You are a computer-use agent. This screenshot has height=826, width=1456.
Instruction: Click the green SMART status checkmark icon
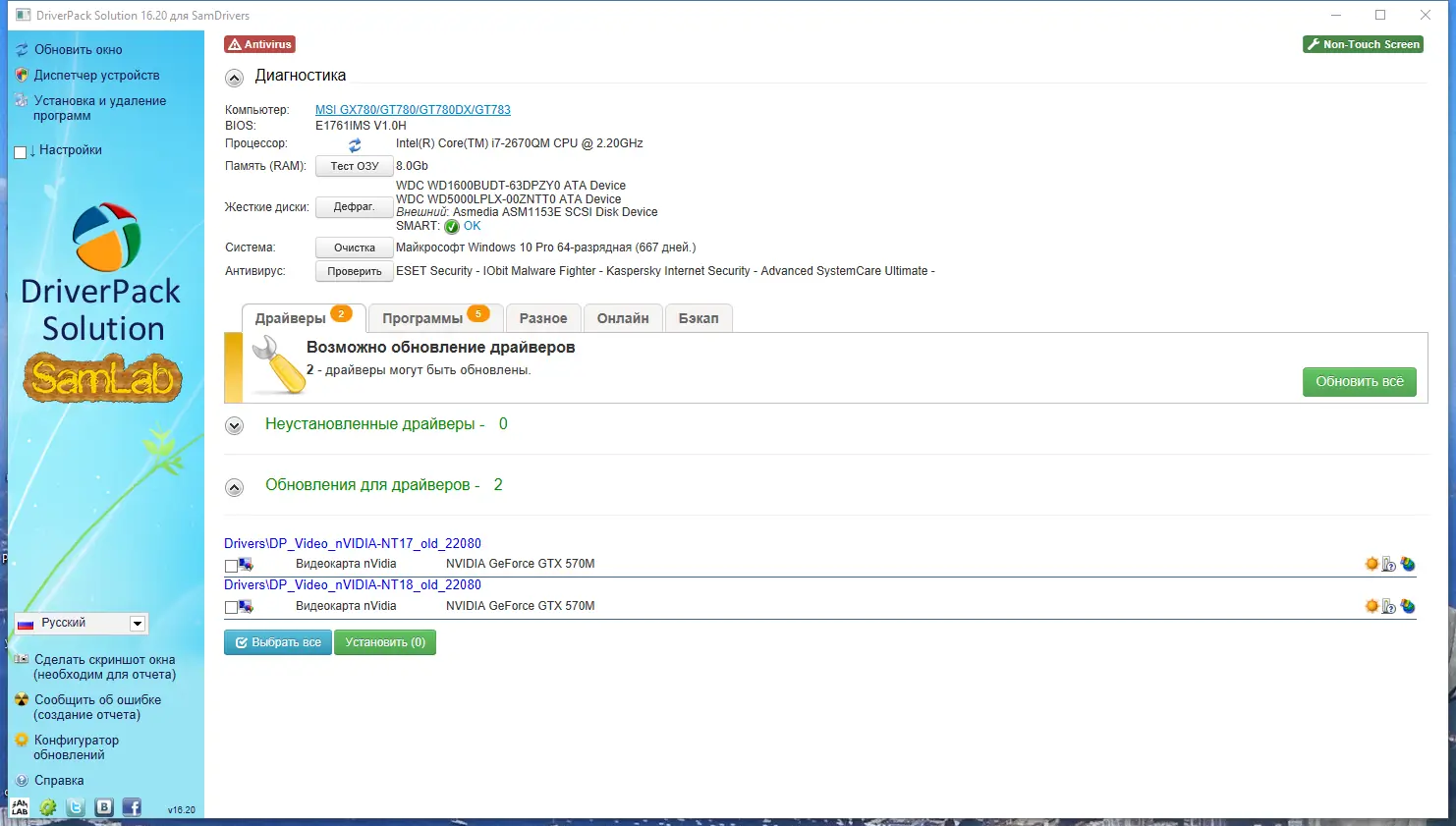452,227
